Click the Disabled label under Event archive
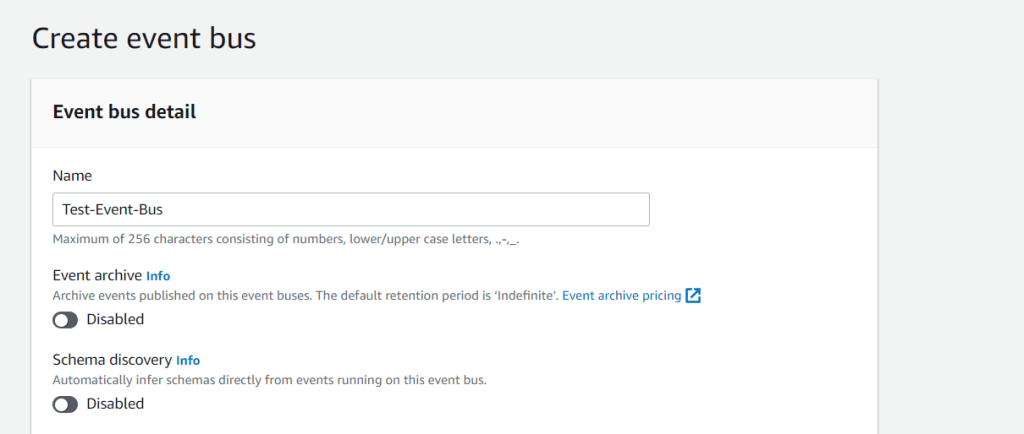Viewport: 1024px width, 434px height. [x=115, y=320]
